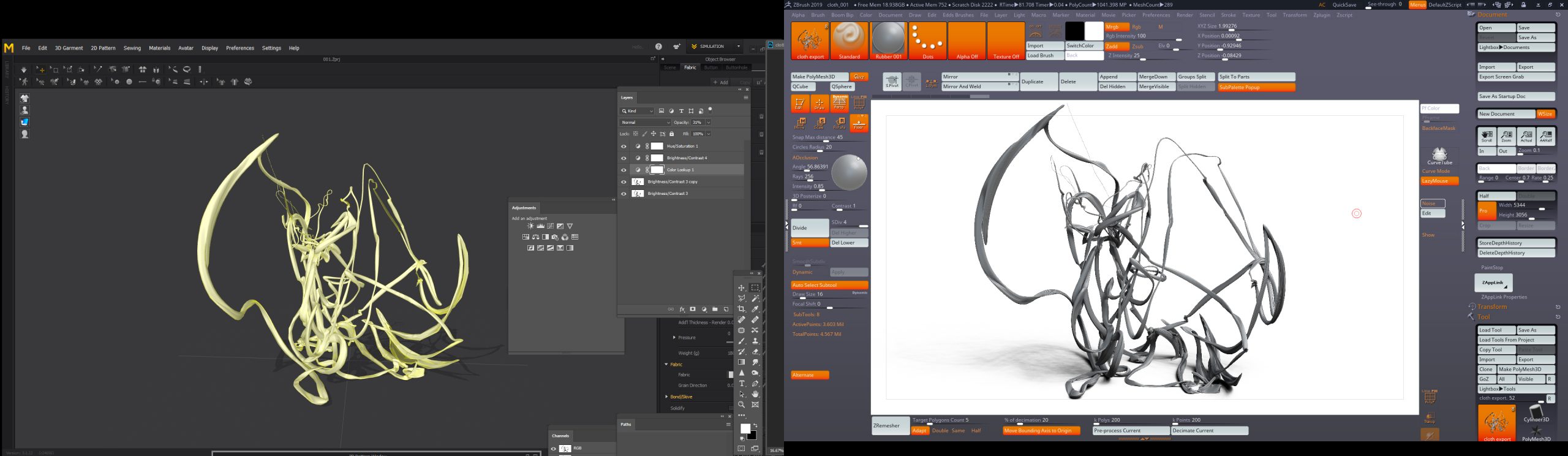Click the Rubber 001 material sphere
The height and width of the screenshot is (456, 1568).
[x=888, y=39]
